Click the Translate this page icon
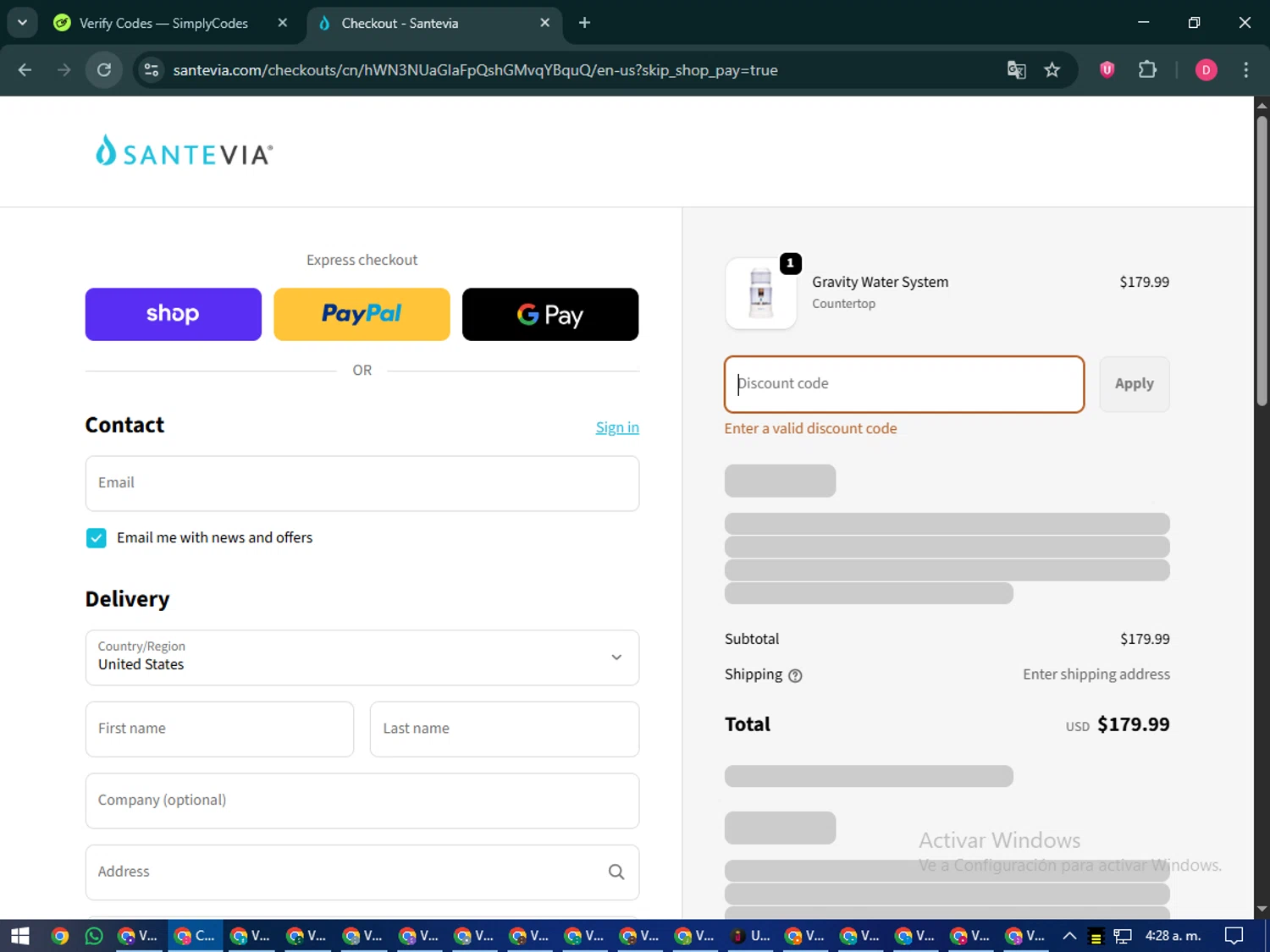Image resolution: width=1270 pixels, height=952 pixels. (x=1016, y=70)
